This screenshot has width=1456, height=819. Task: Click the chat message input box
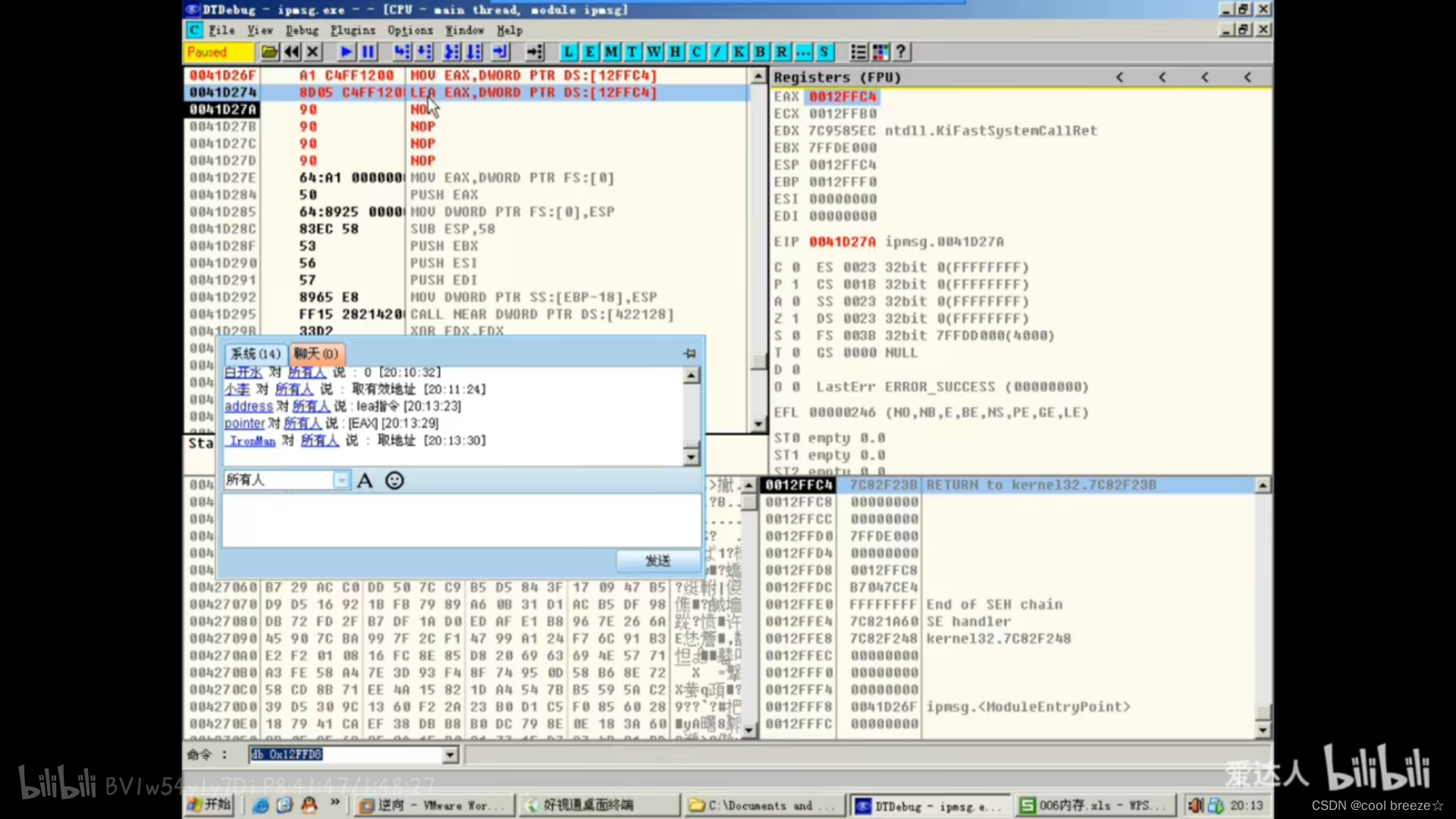(x=462, y=520)
